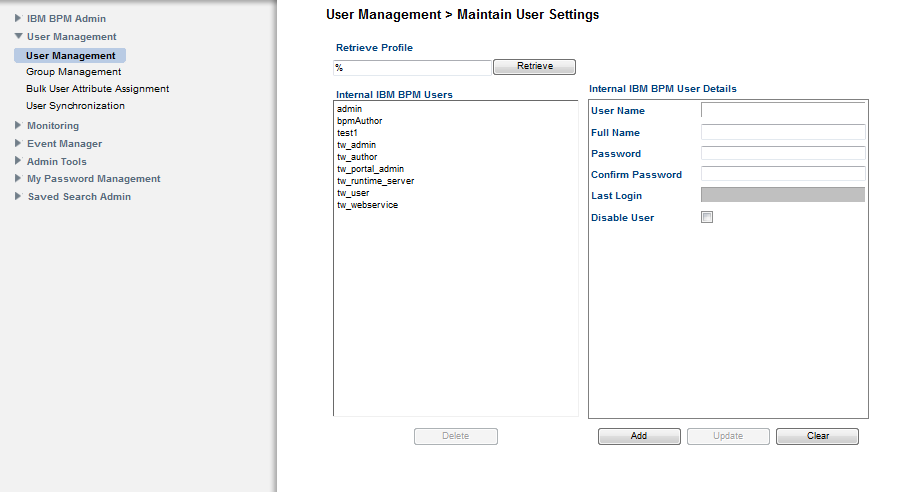Viewport: 909px width, 492px height.
Task: Expand the Event Manager section arrow
Action: [x=18, y=143]
